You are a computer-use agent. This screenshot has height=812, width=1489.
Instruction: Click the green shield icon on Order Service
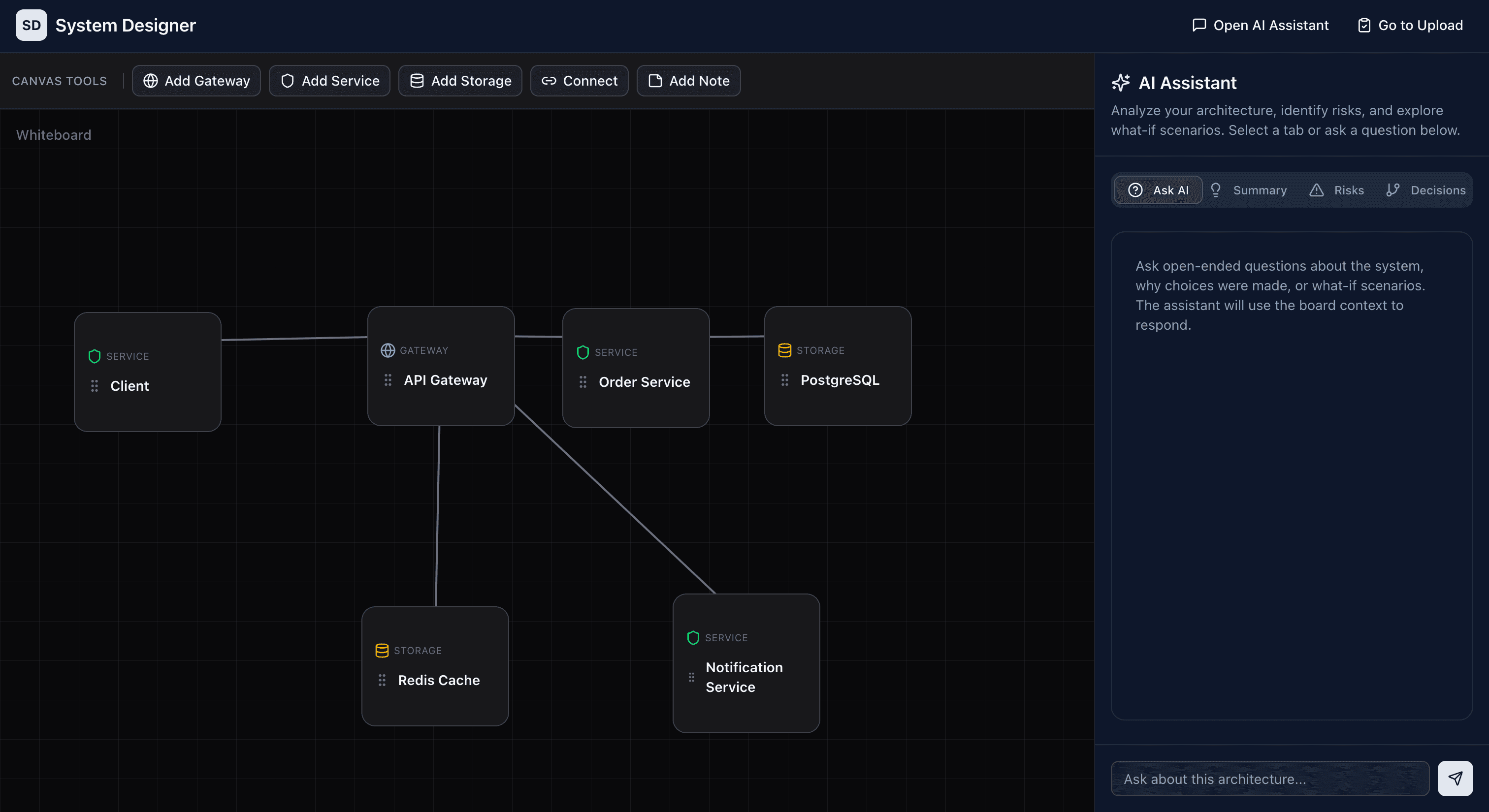[583, 352]
